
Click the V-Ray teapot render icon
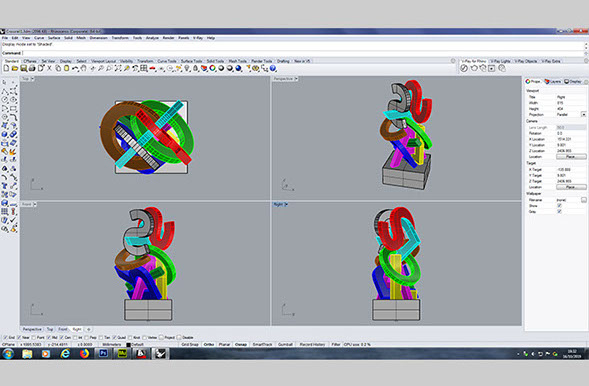(x=474, y=68)
